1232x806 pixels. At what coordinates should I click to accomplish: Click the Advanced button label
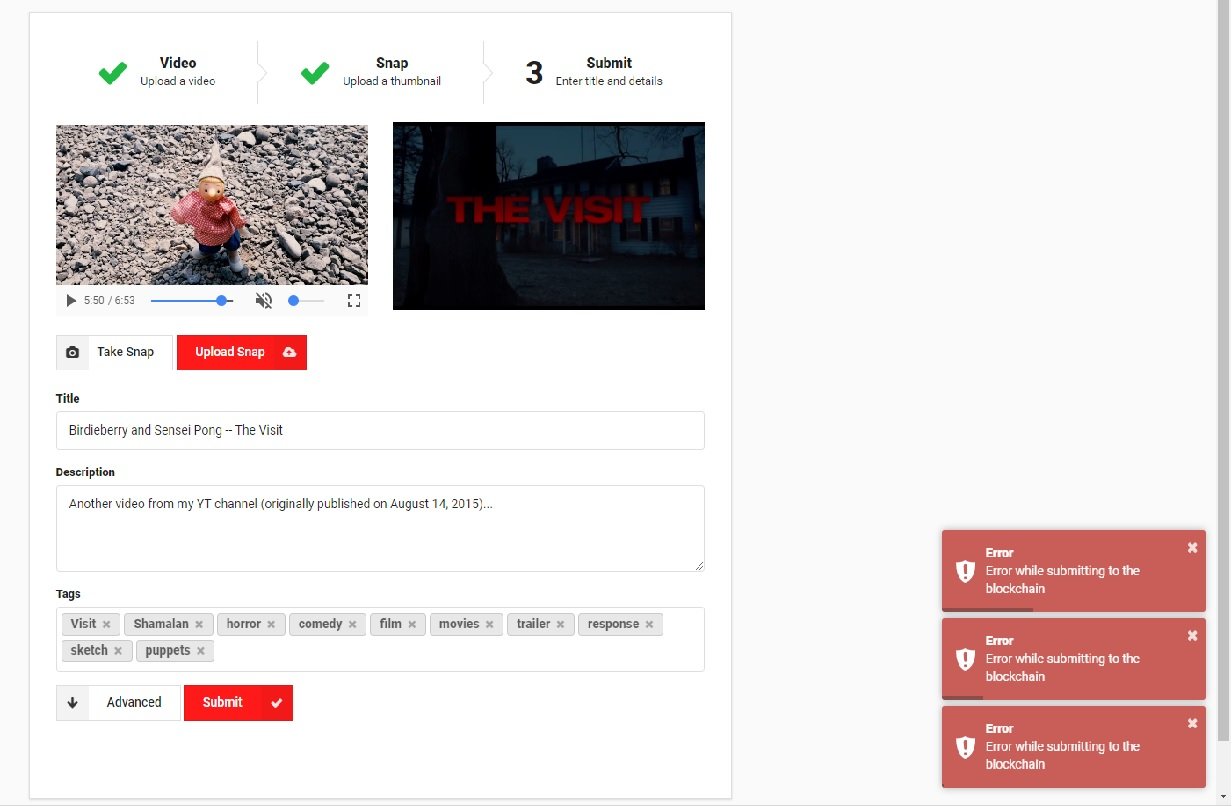[x=134, y=702]
